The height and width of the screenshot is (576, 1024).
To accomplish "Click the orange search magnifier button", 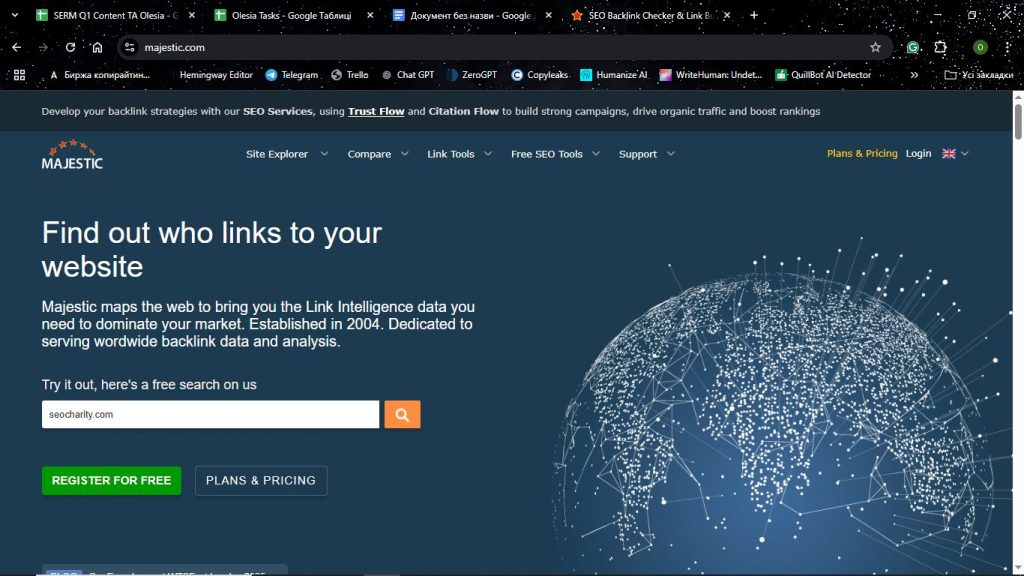I will pyautogui.click(x=402, y=414).
